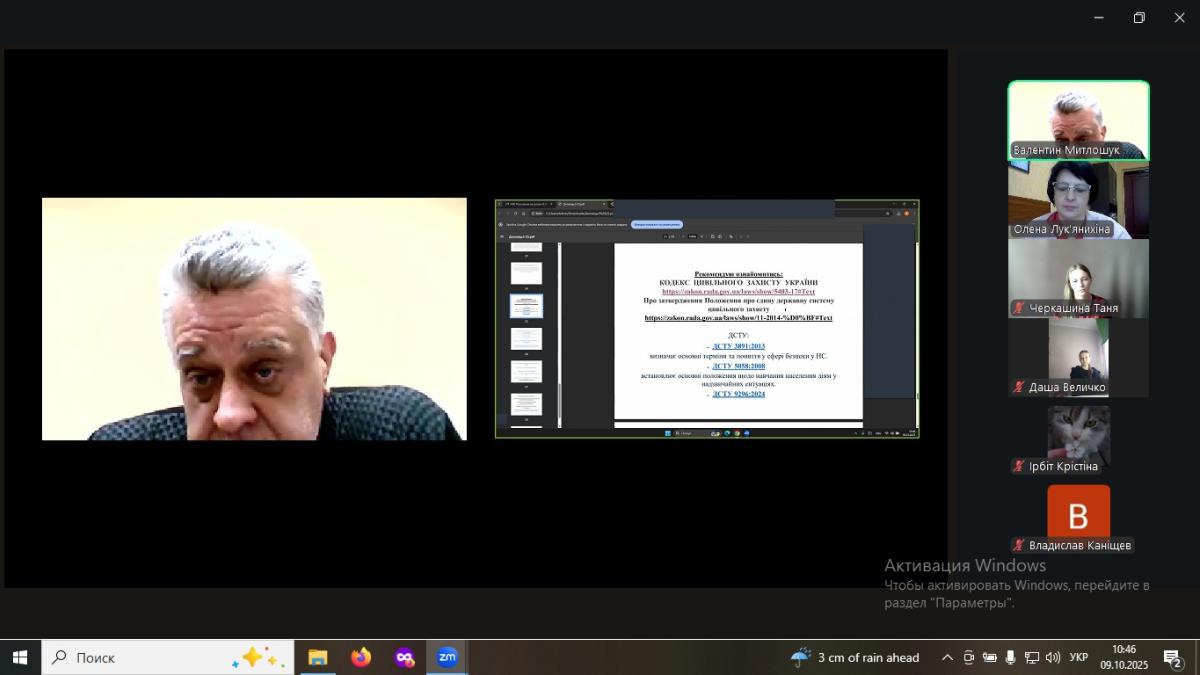Screen dimensions: 1200x675
Task: Expand hidden system tray icons chevron
Action: pos(947,657)
